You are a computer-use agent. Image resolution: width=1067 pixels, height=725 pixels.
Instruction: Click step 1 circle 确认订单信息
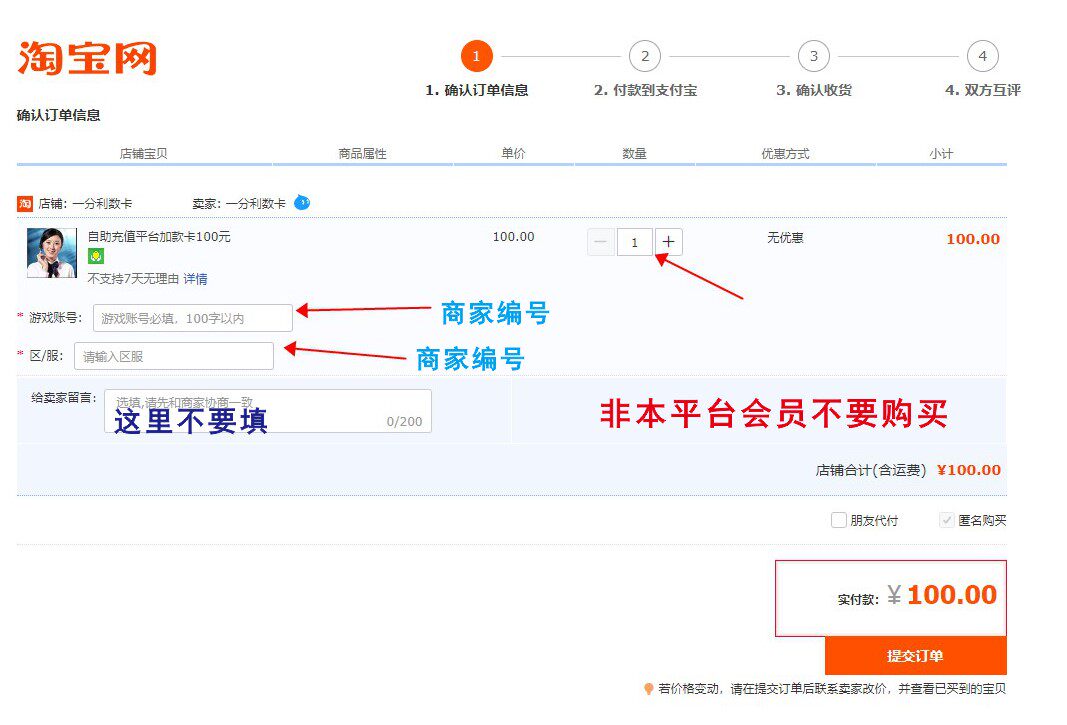[476, 56]
